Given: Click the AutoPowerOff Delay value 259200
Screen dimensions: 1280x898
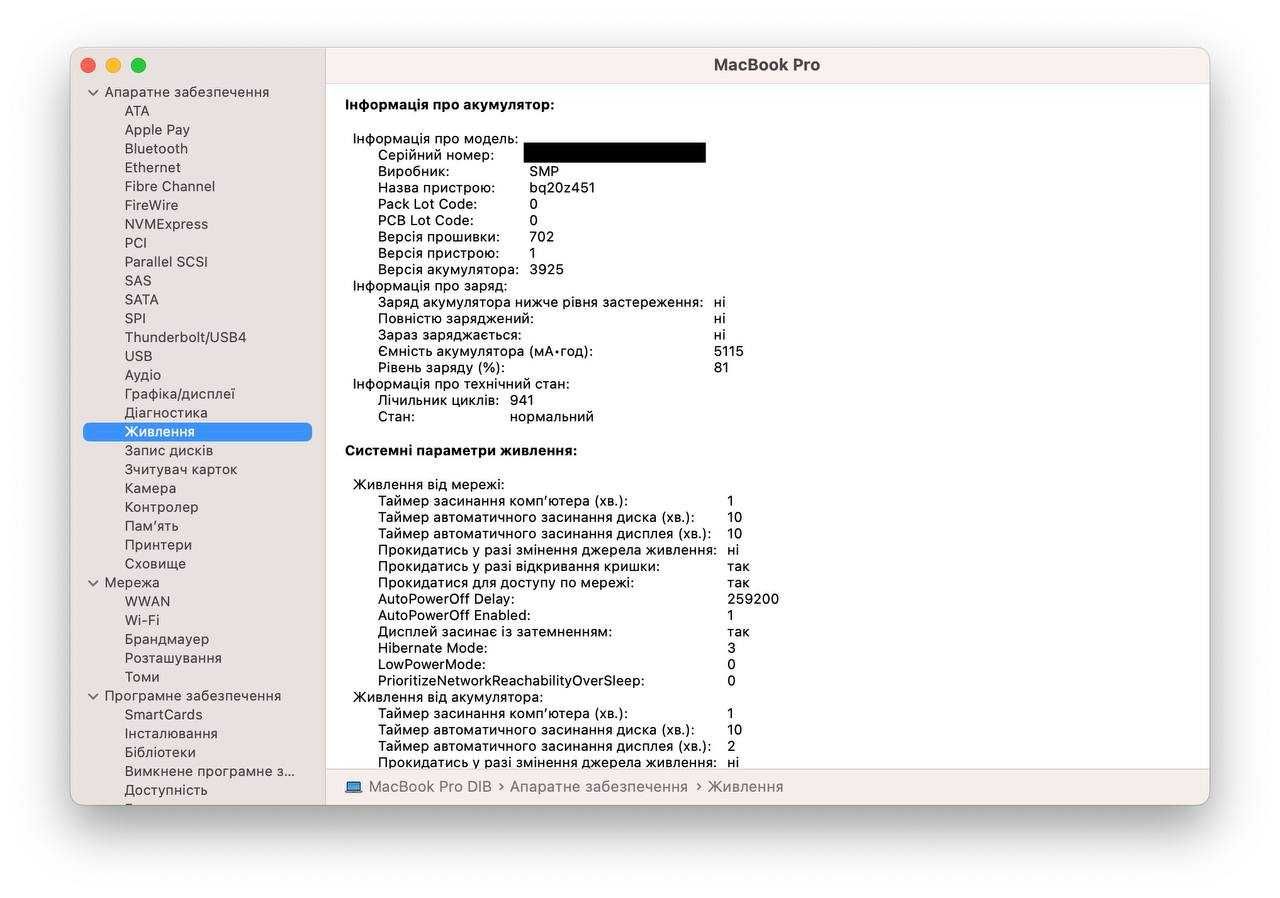Looking at the screenshot, I should 753,599.
